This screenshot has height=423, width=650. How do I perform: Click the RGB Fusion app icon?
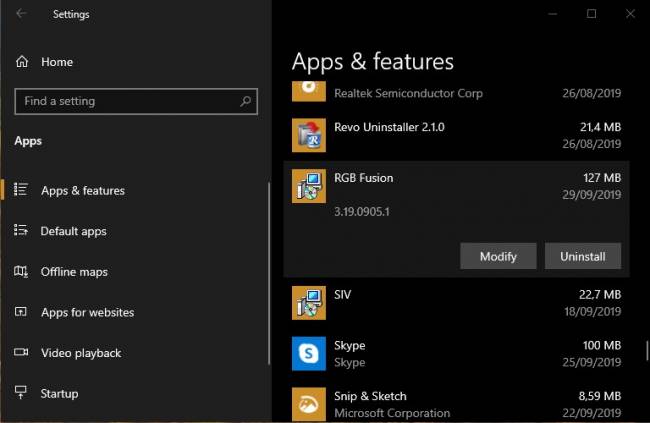[x=310, y=187]
